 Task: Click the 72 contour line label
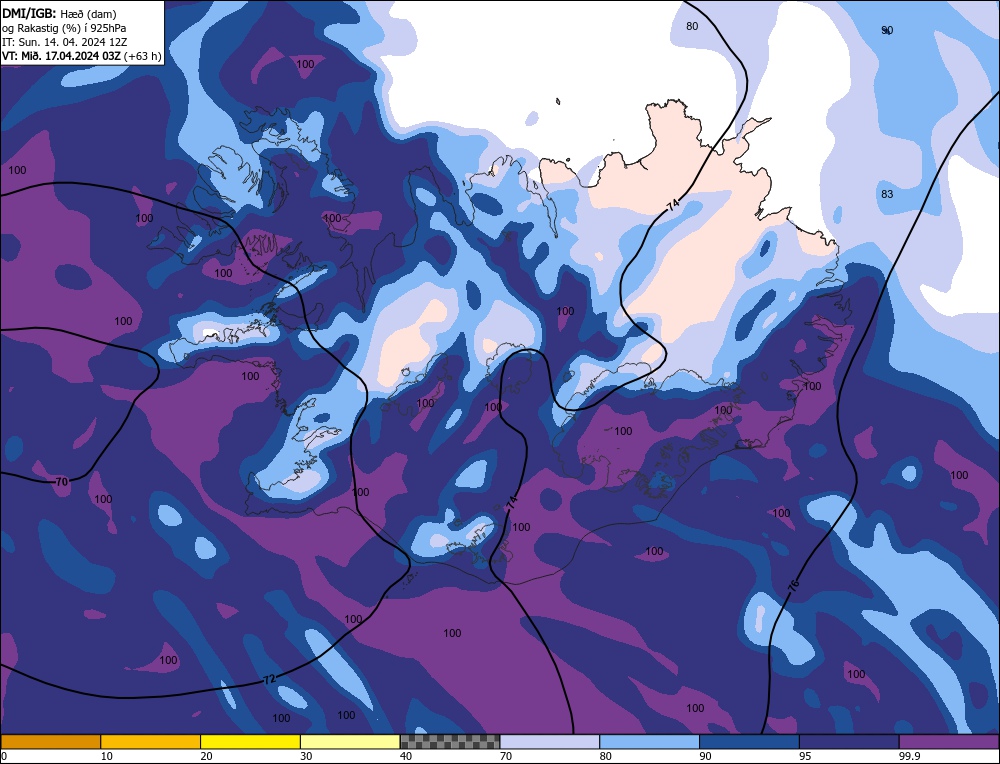(270, 680)
